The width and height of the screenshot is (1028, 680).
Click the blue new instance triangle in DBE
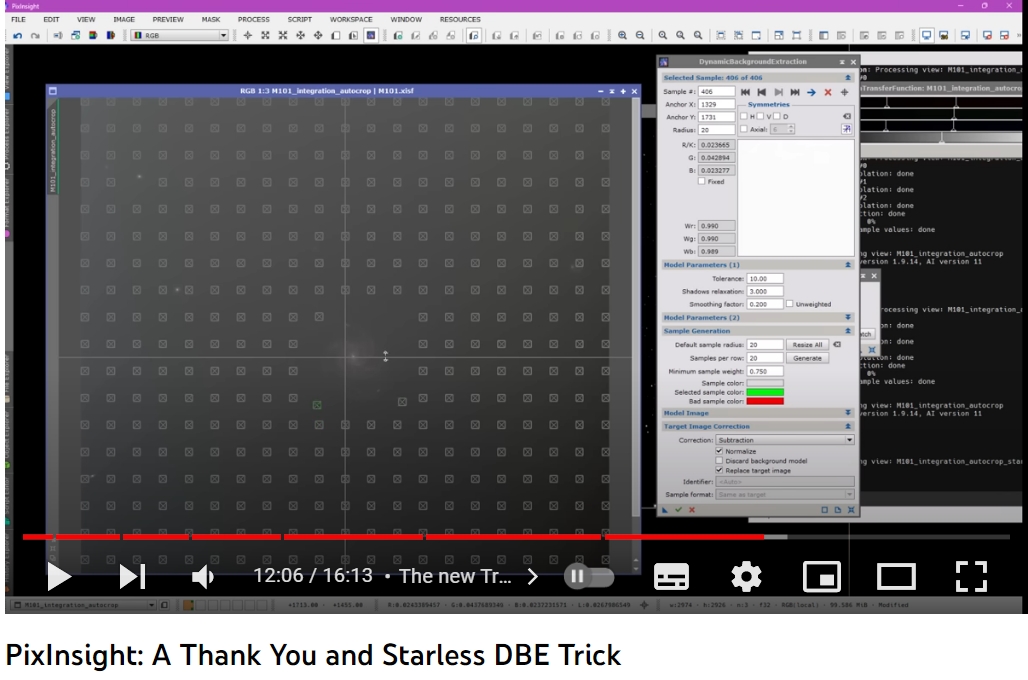(665, 510)
